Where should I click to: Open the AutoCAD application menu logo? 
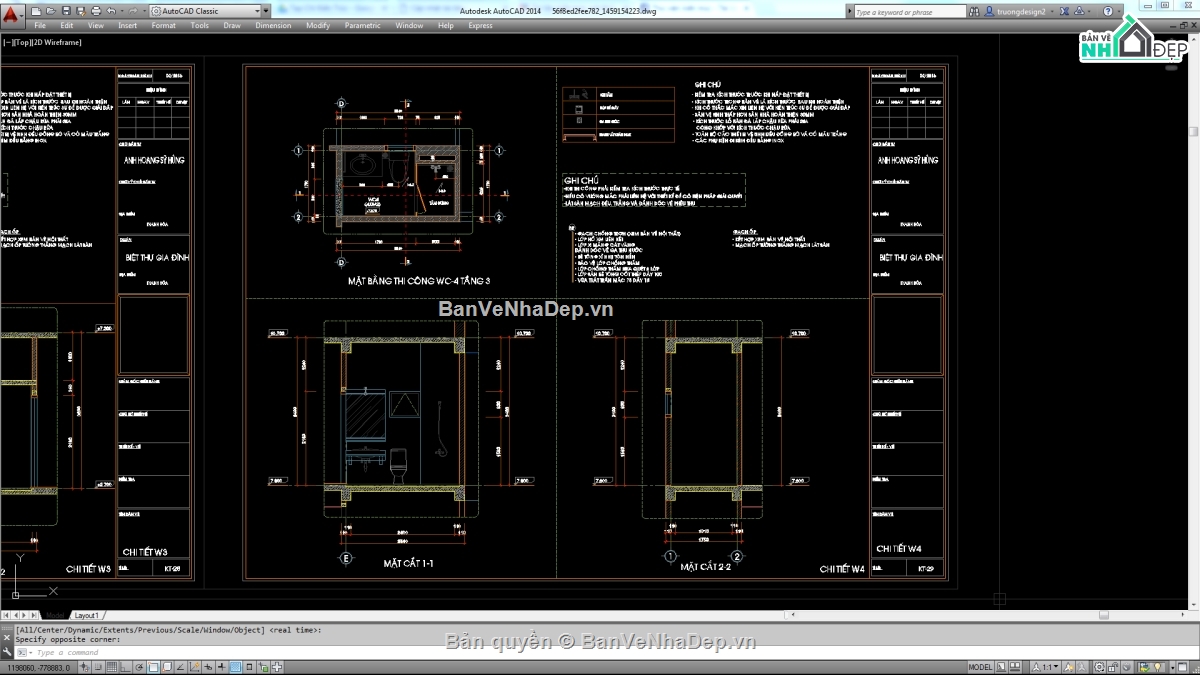point(11,13)
